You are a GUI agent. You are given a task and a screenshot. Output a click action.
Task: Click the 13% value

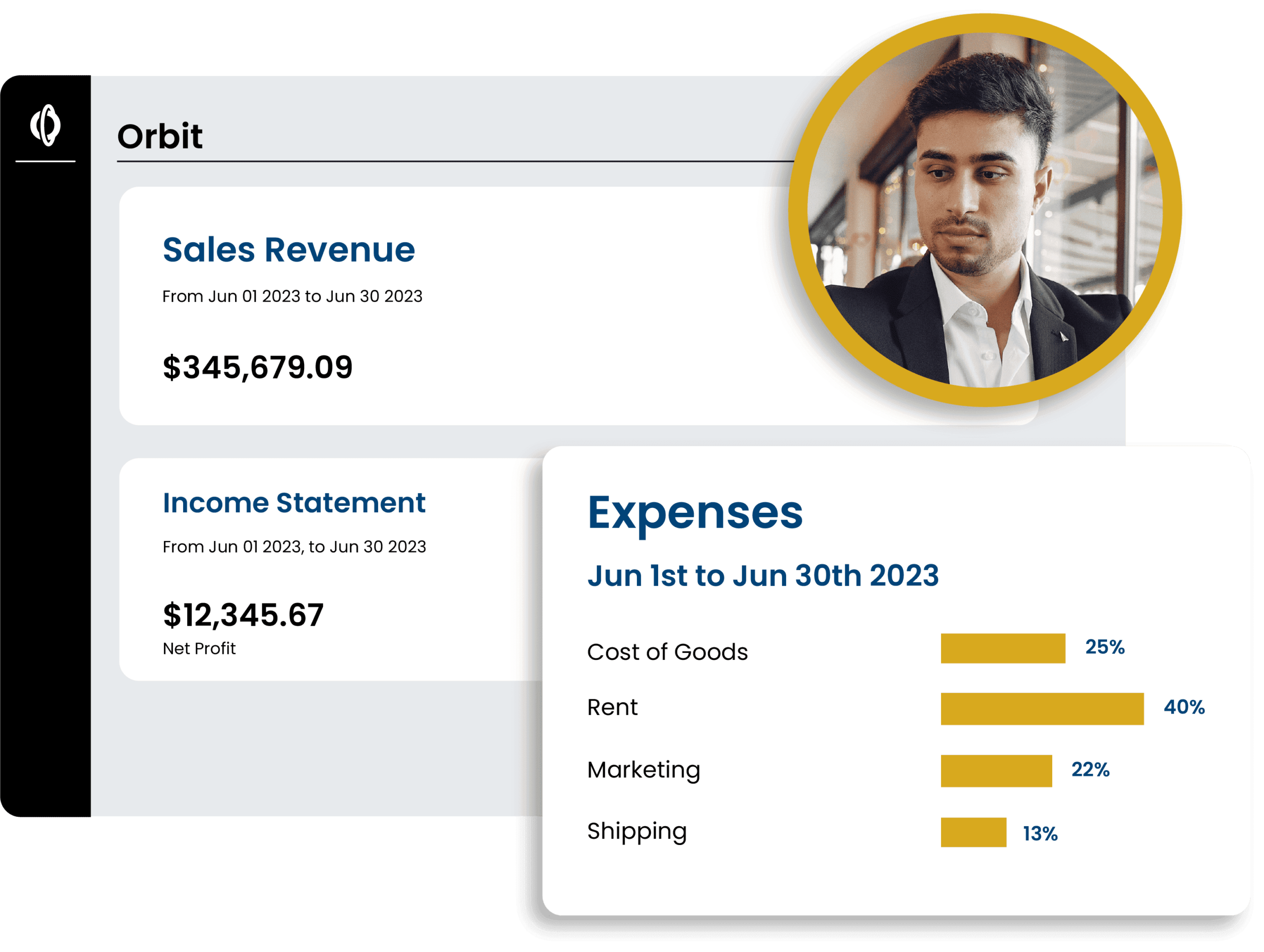pos(1039,834)
